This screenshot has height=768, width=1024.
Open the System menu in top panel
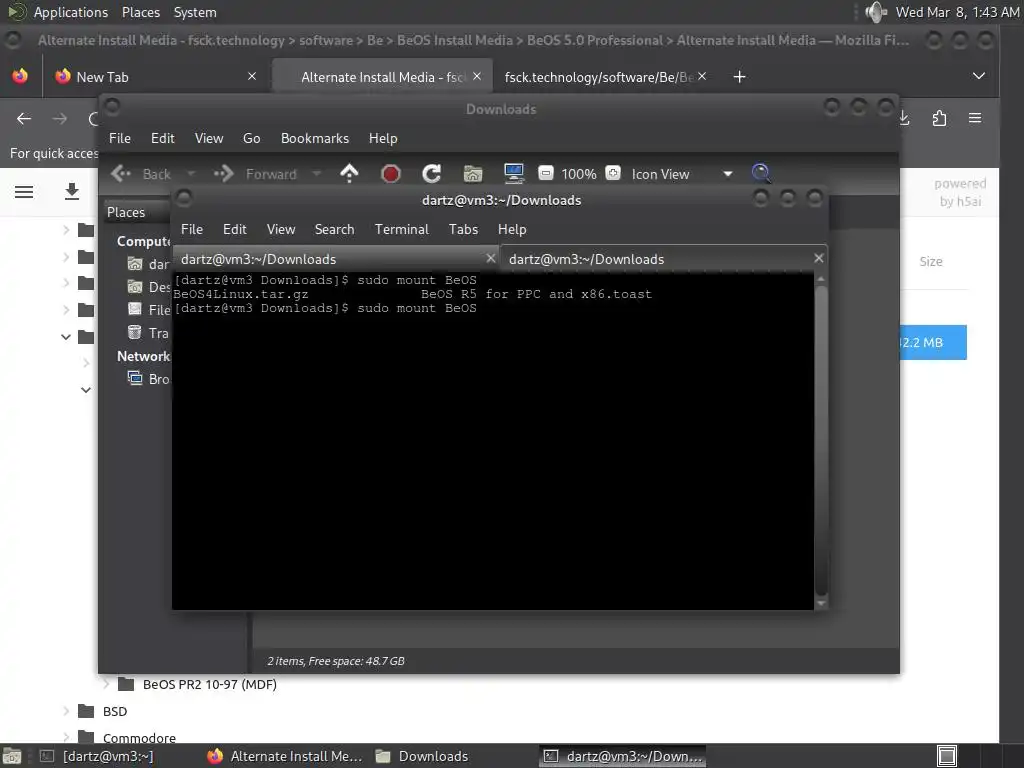[x=195, y=12]
